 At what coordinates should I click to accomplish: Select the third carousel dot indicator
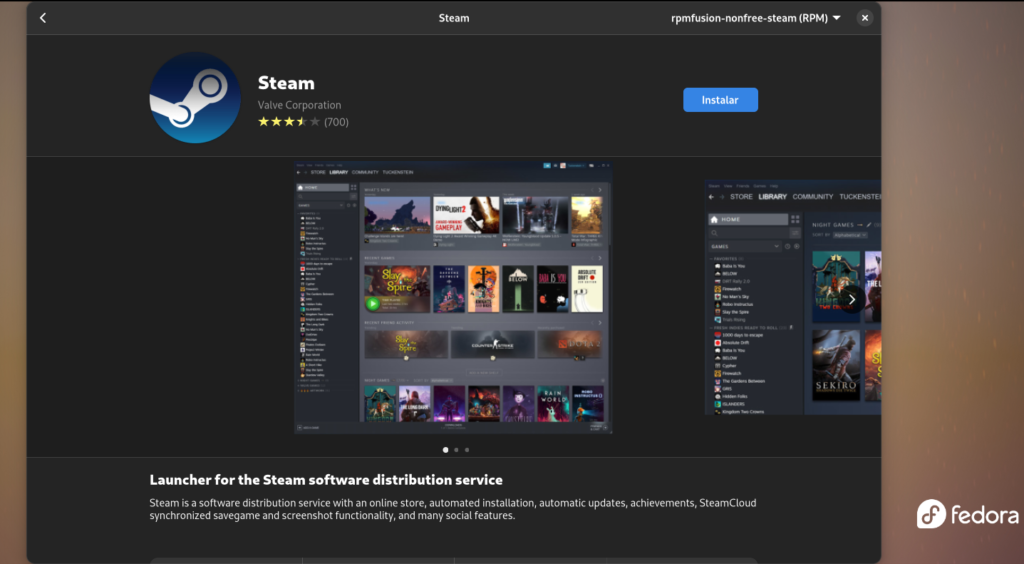(466, 450)
